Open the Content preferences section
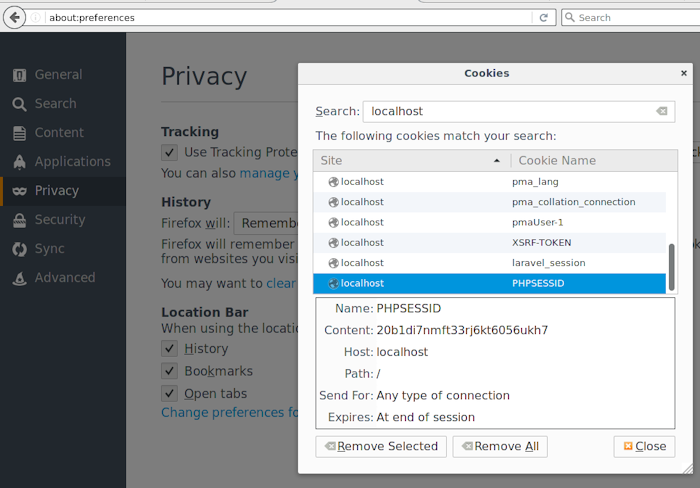 pyautogui.click(x=58, y=133)
